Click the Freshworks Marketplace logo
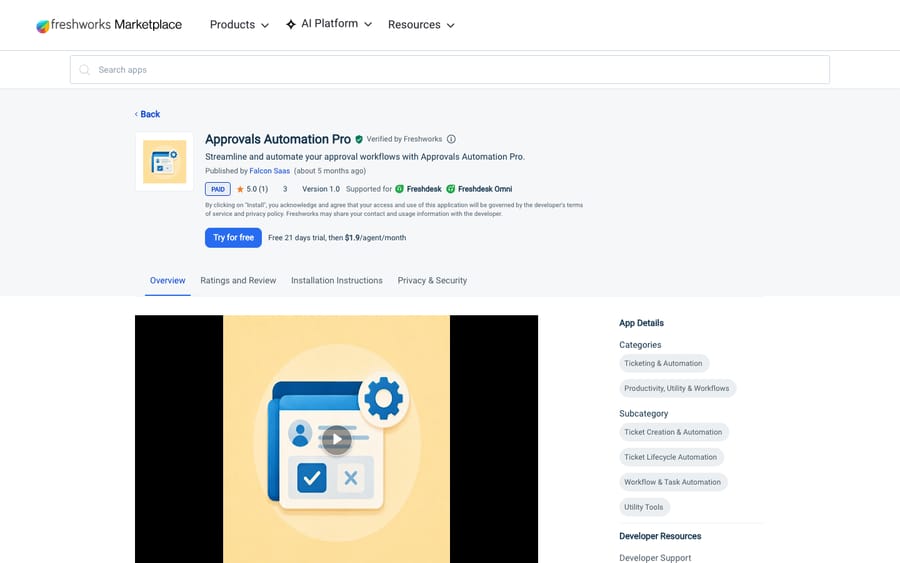 [109, 25]
